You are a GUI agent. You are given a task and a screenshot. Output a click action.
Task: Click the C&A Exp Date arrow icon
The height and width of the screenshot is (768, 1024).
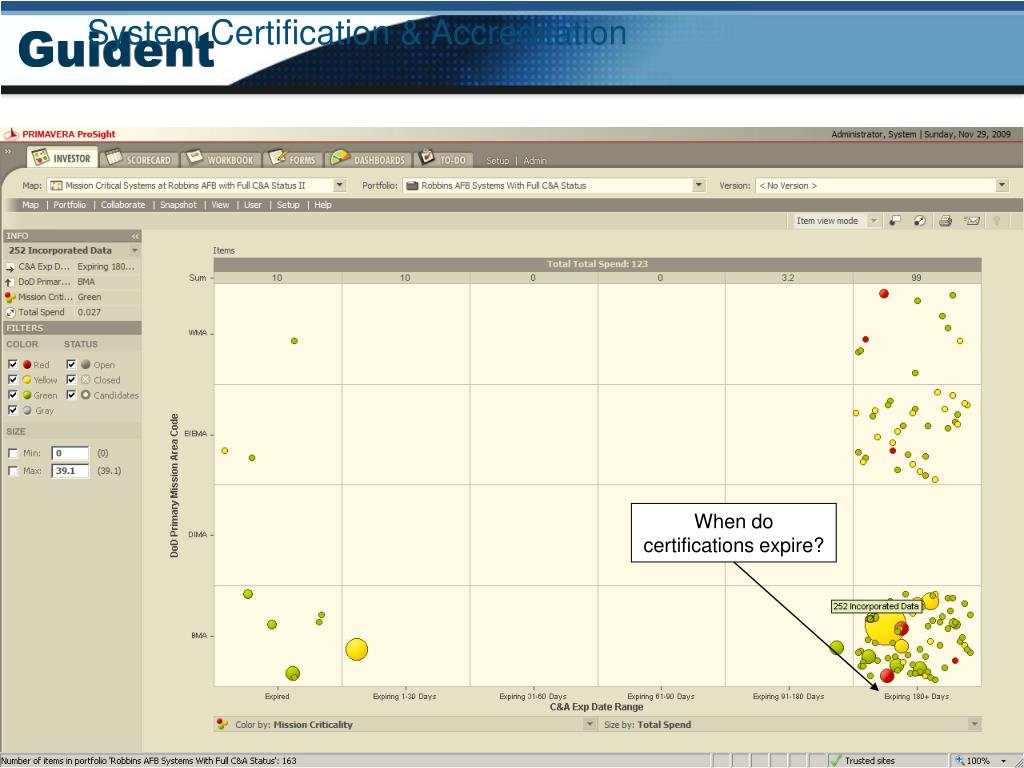(10, 267)
